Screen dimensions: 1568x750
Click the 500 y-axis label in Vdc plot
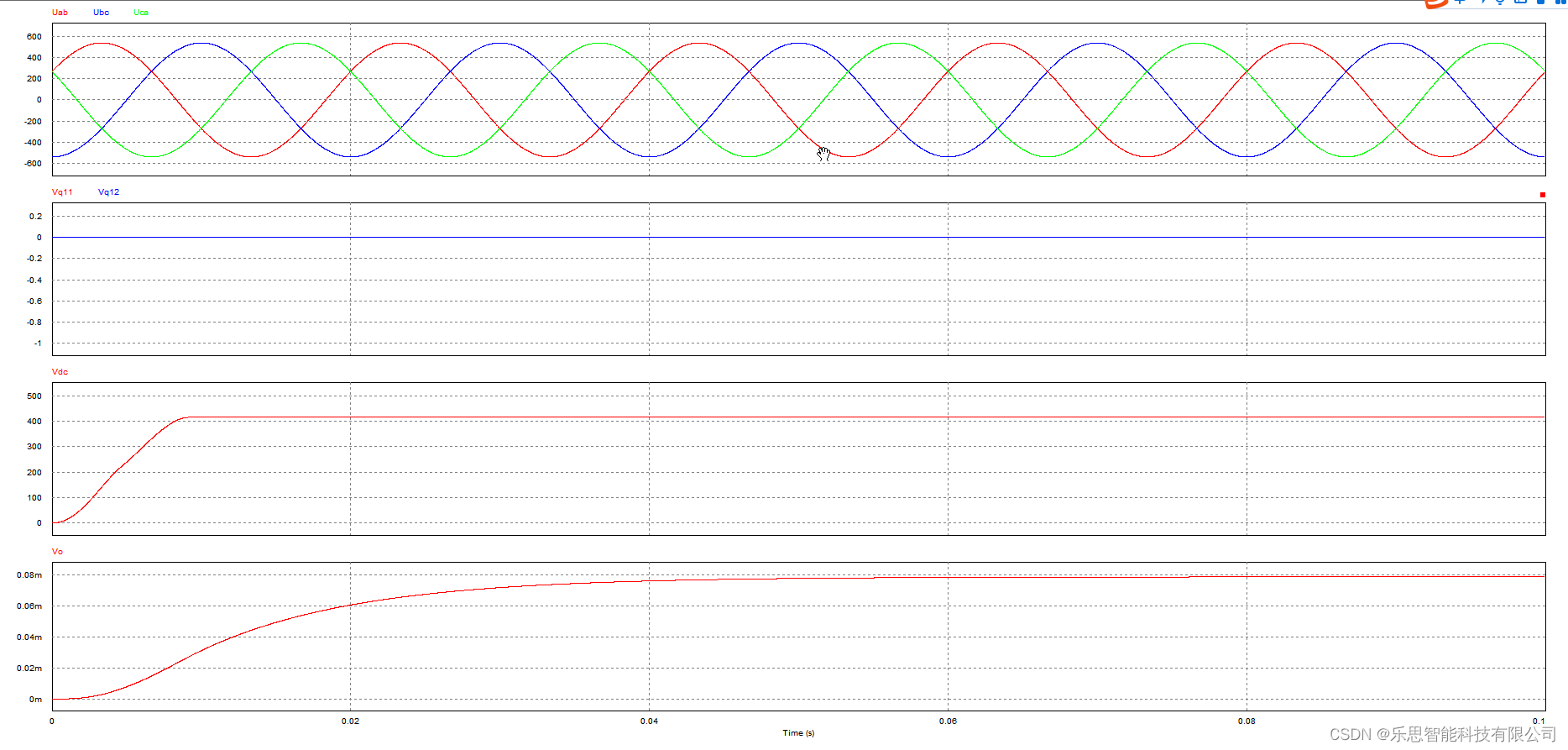pos(34,396)
